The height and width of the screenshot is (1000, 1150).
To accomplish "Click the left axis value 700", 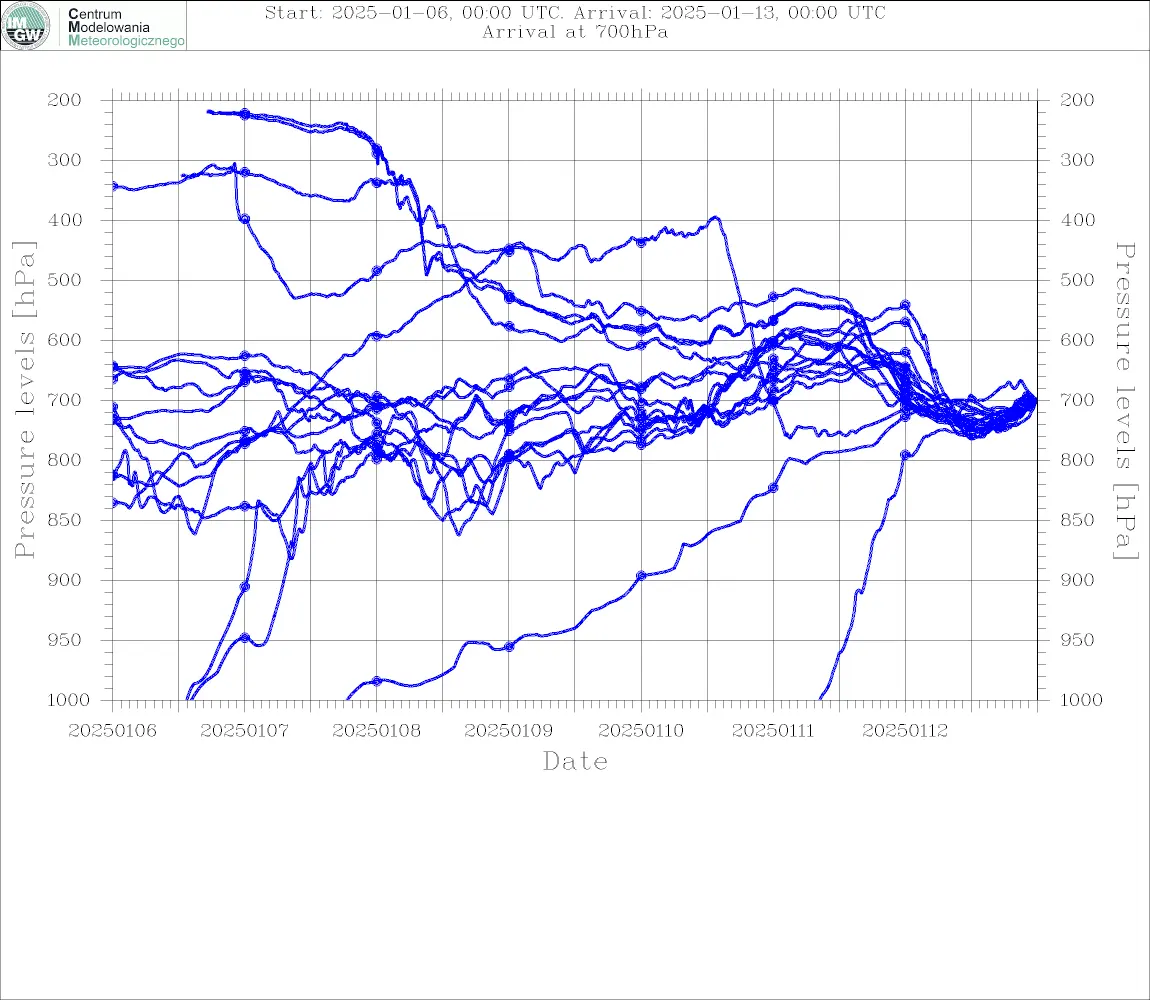I will (x=64, y=401).
